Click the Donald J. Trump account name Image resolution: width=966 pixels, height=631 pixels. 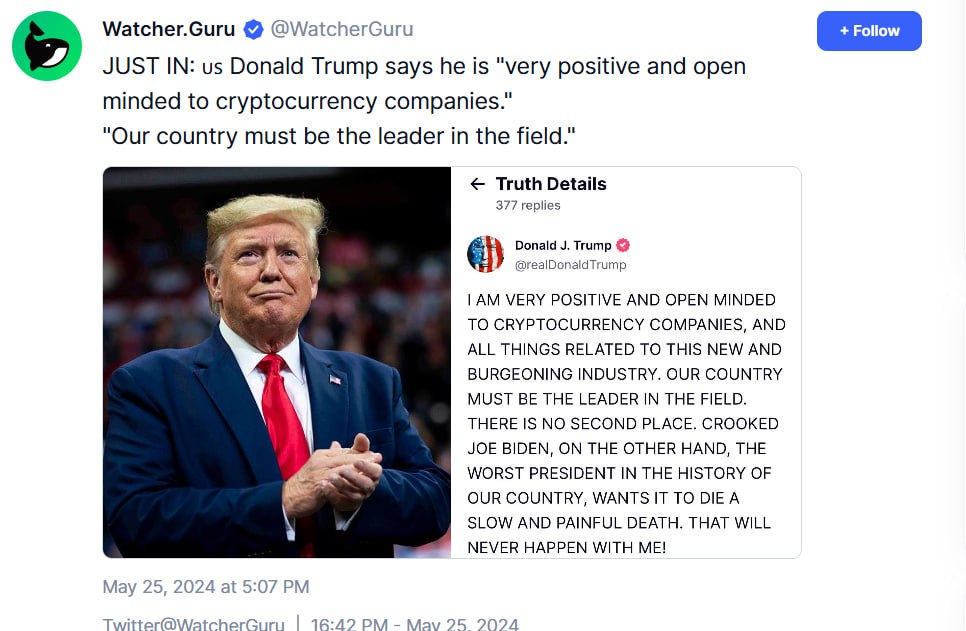[x=563, y=245]
